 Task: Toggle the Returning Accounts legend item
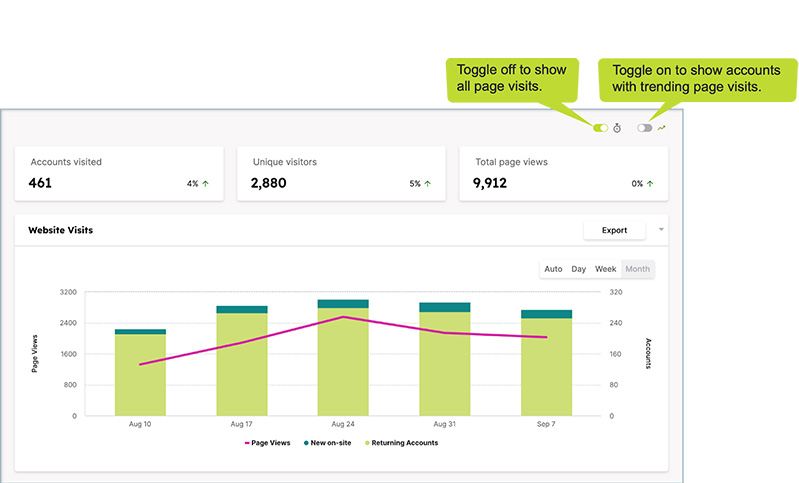click(x=402, y=443)
